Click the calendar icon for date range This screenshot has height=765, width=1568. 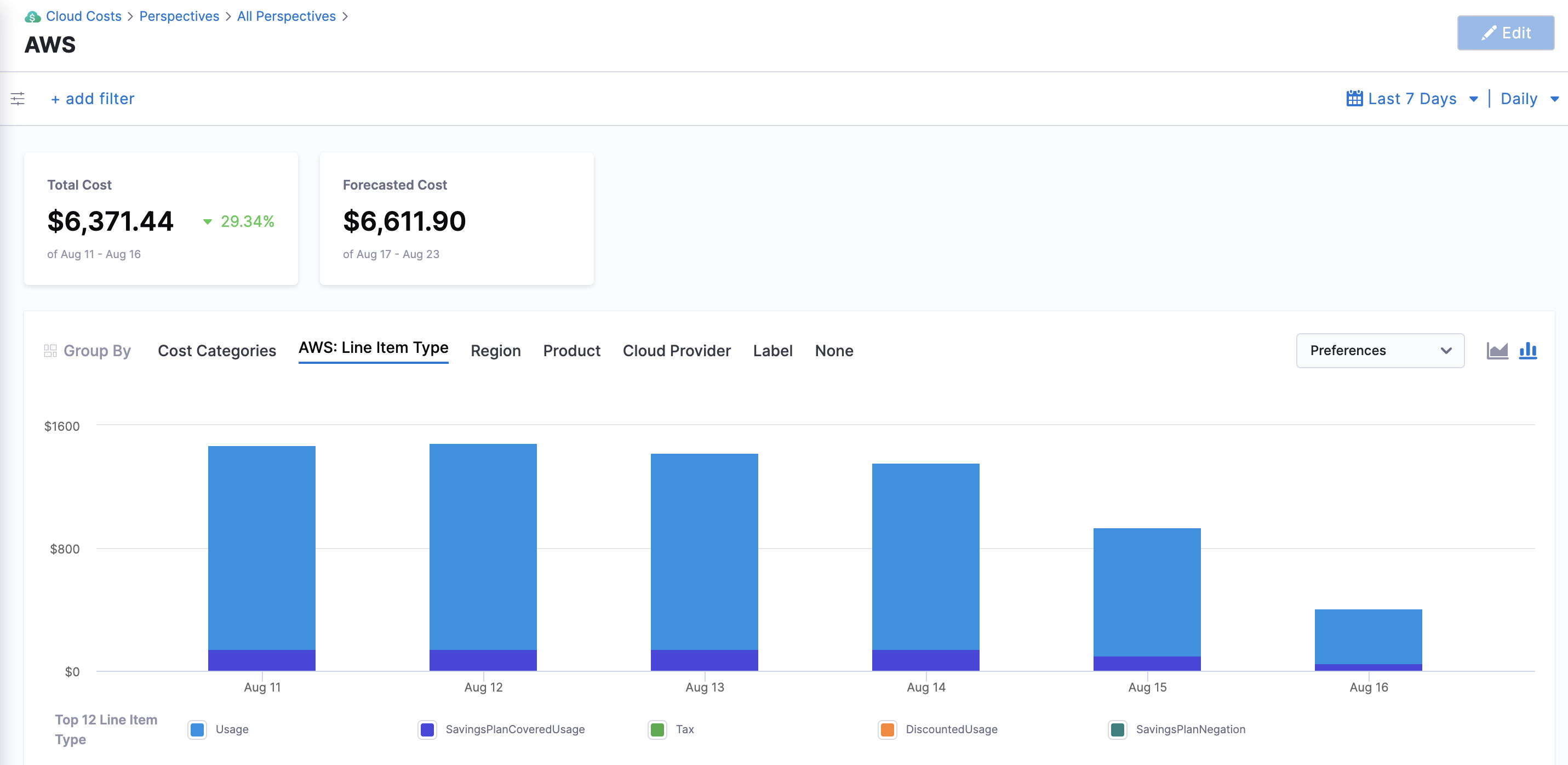coord(1354,98)
